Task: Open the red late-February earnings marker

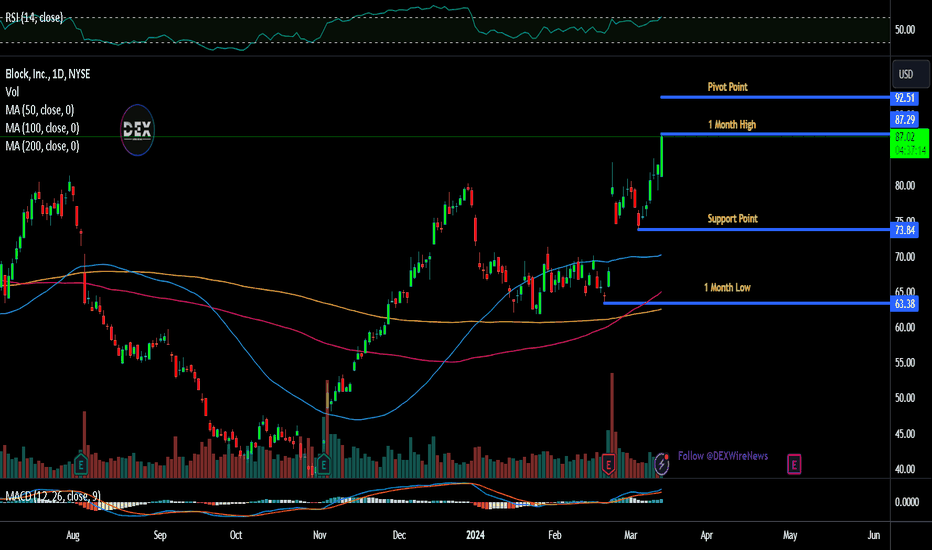Action: click(608, 464)
